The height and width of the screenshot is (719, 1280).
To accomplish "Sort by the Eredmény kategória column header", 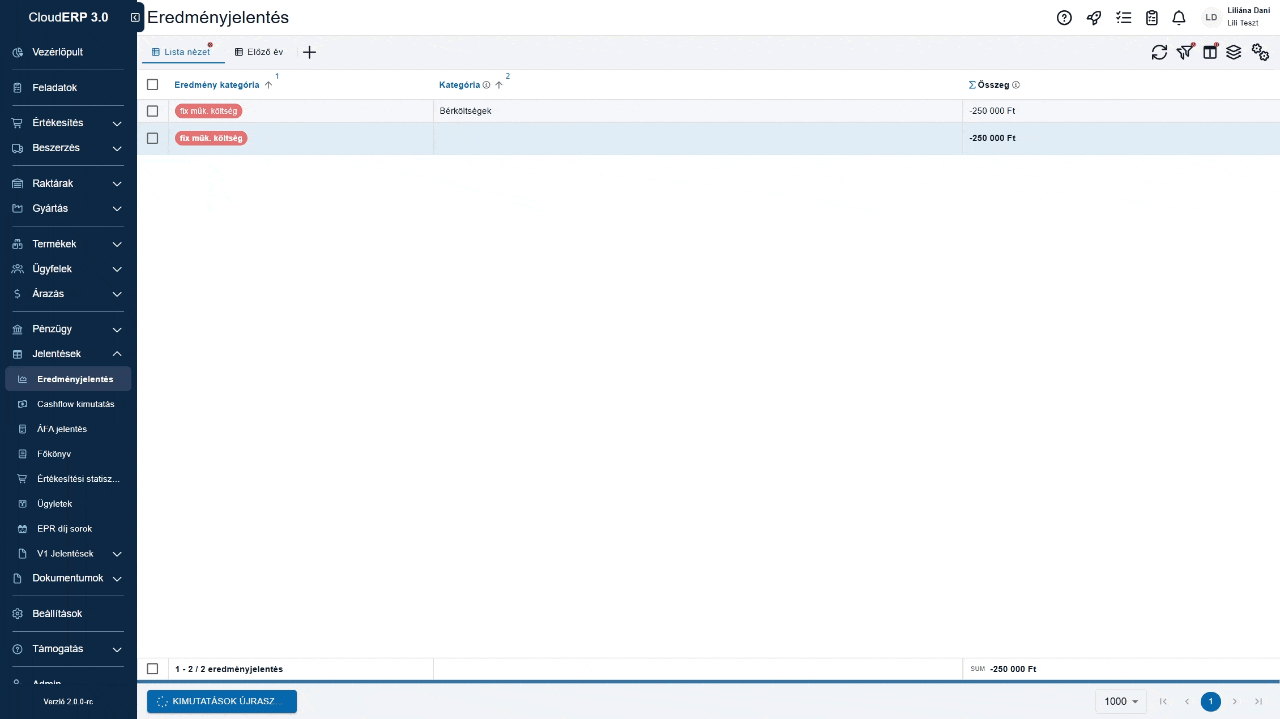I will click(216, 85).
